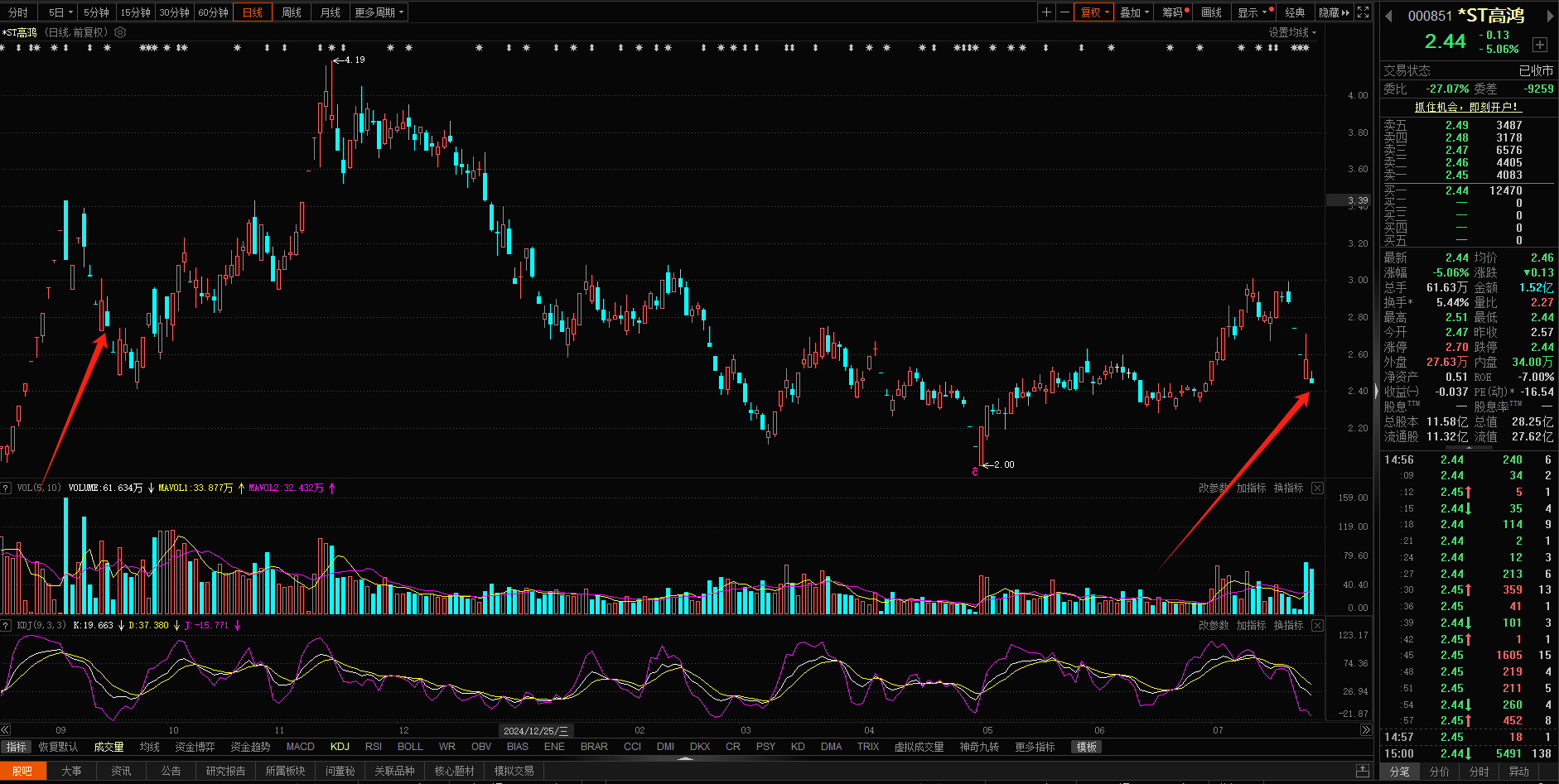Enter fullscreen chart mode icon

pos(1364,12)
